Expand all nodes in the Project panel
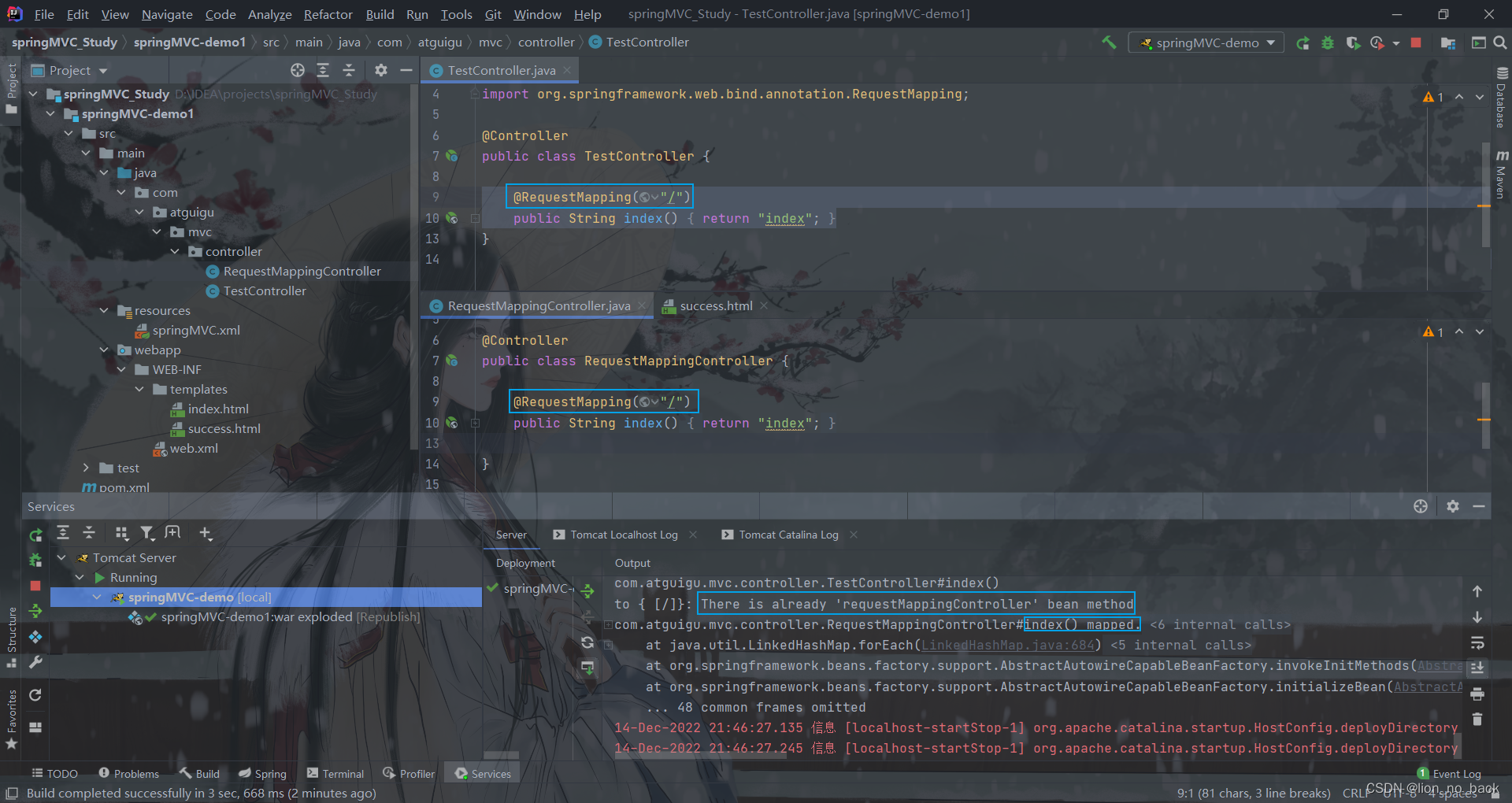 tap(323, 70)
